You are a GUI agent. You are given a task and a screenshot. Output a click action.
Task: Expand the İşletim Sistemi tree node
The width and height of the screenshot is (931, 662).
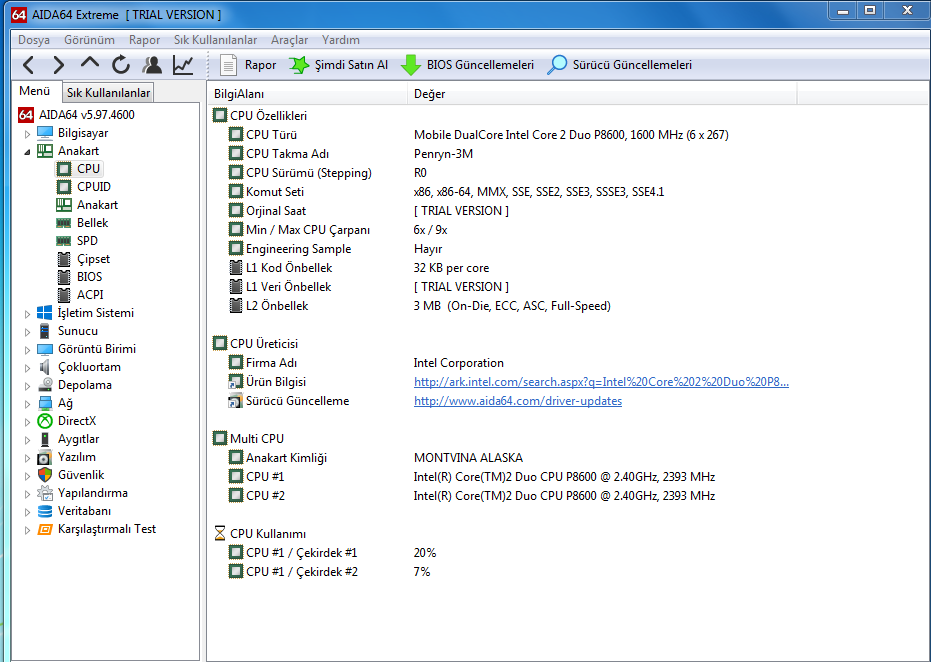pos(28,313)
